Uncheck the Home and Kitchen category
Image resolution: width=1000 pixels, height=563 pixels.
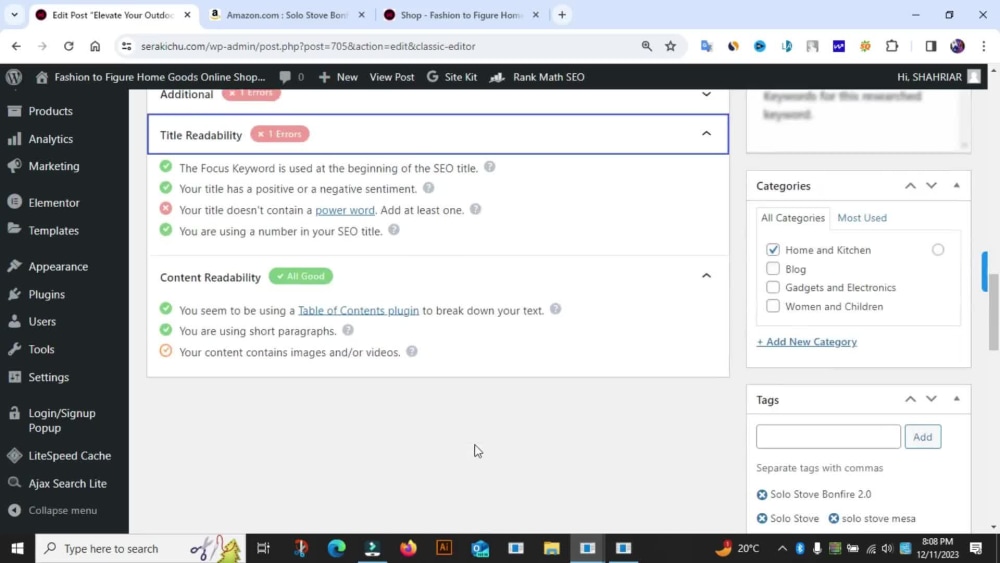[x=773, y=249]
